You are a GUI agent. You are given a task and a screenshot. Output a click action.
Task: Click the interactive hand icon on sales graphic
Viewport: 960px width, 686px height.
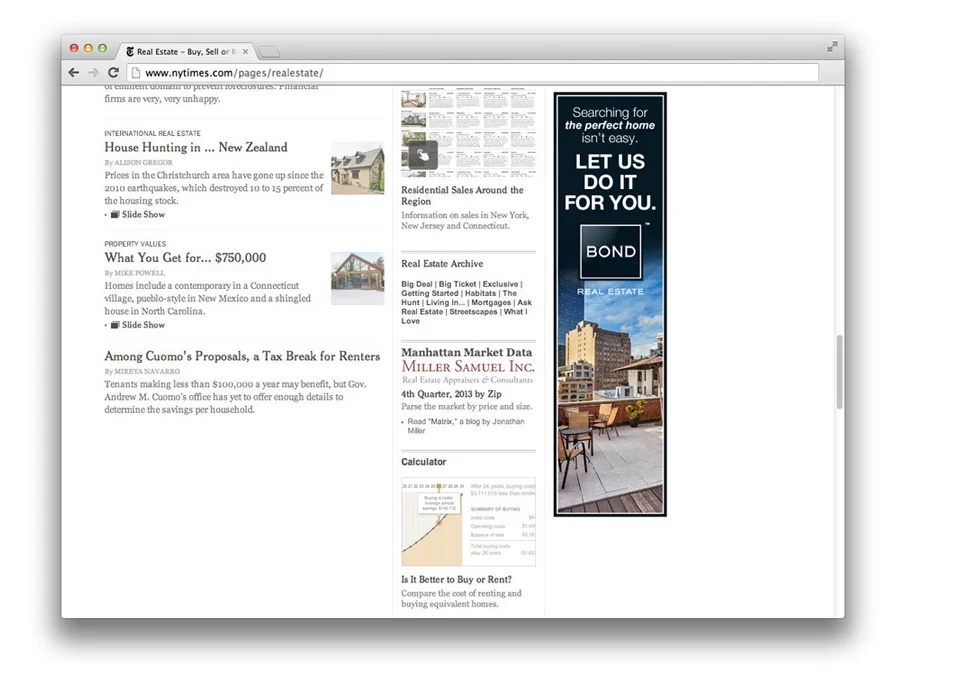click(423, 155)
